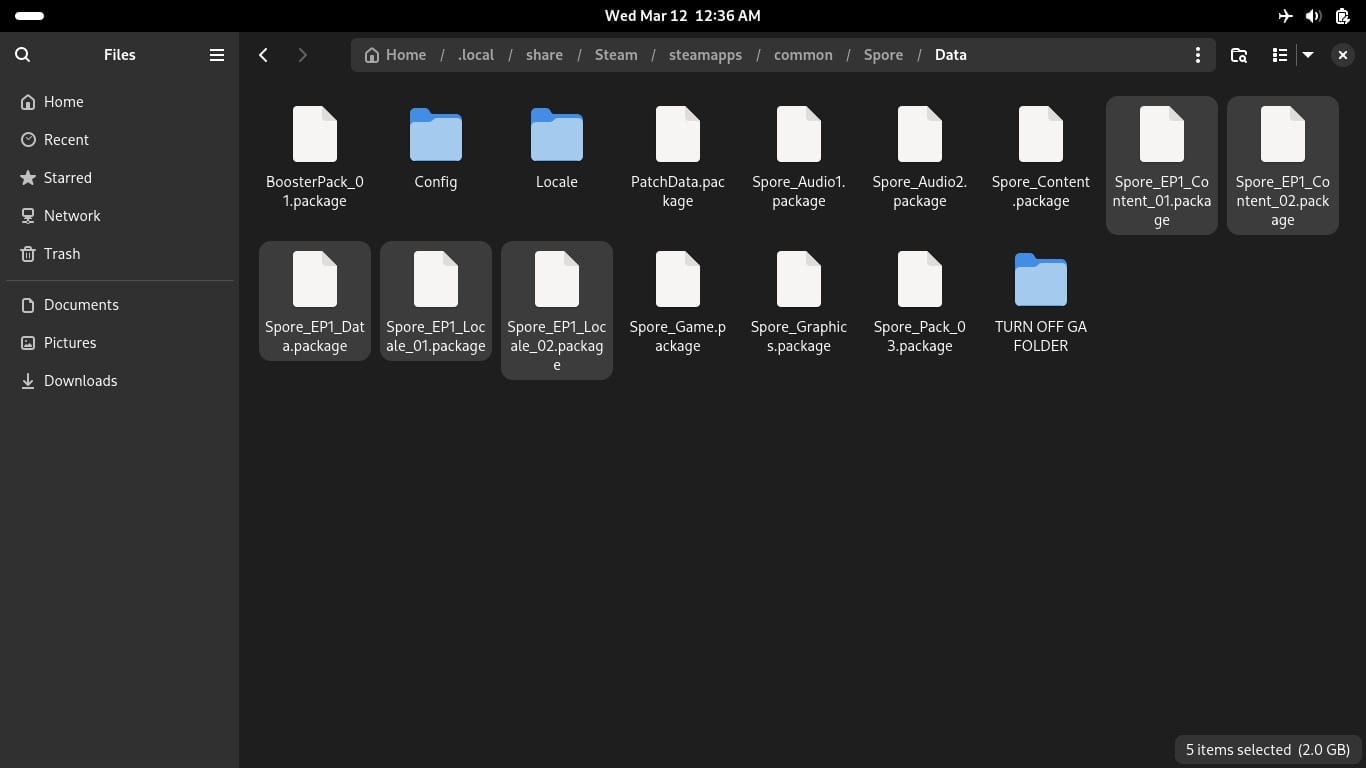Select the Locale folder

click(x=557, y=147)
